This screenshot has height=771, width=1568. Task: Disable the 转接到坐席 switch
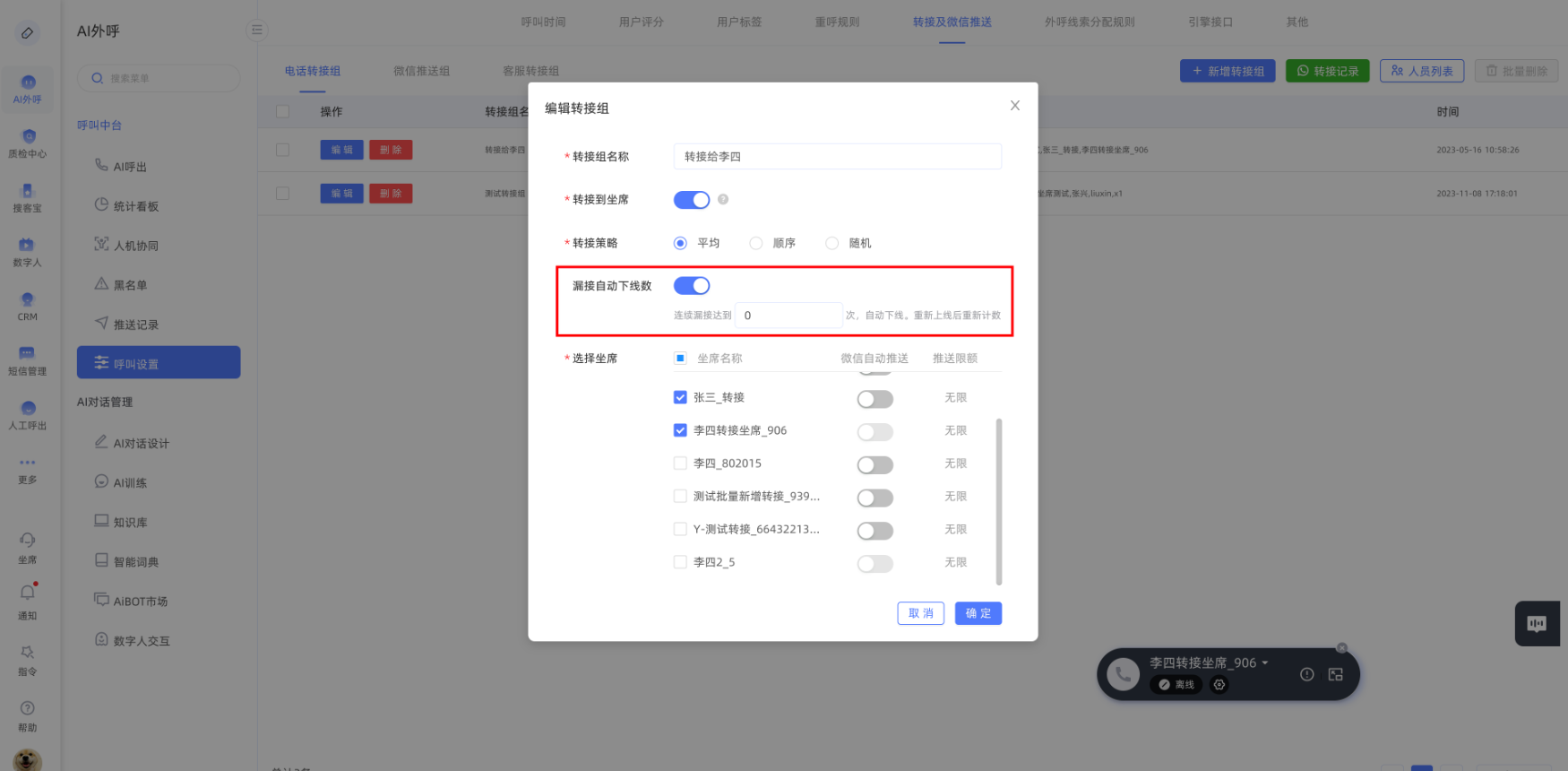tap(691, 200)
